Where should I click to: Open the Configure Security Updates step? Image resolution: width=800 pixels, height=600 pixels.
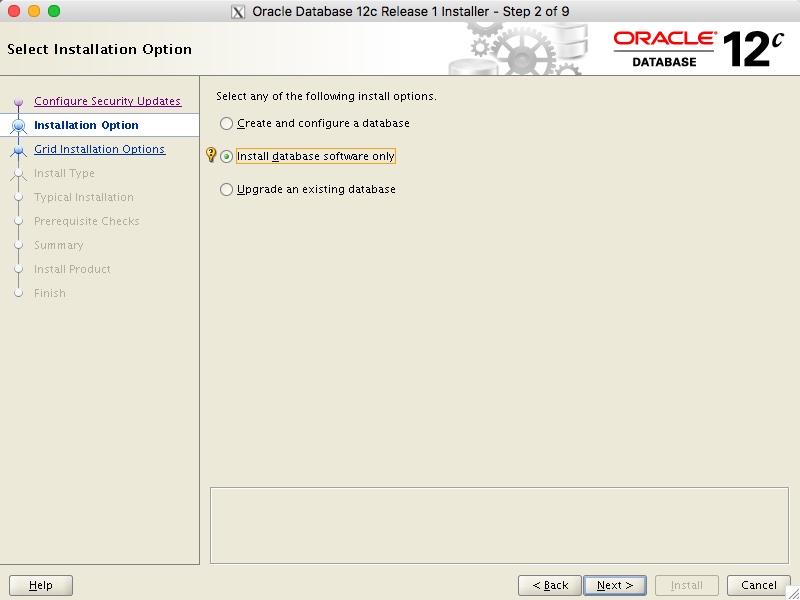[107, 101]
